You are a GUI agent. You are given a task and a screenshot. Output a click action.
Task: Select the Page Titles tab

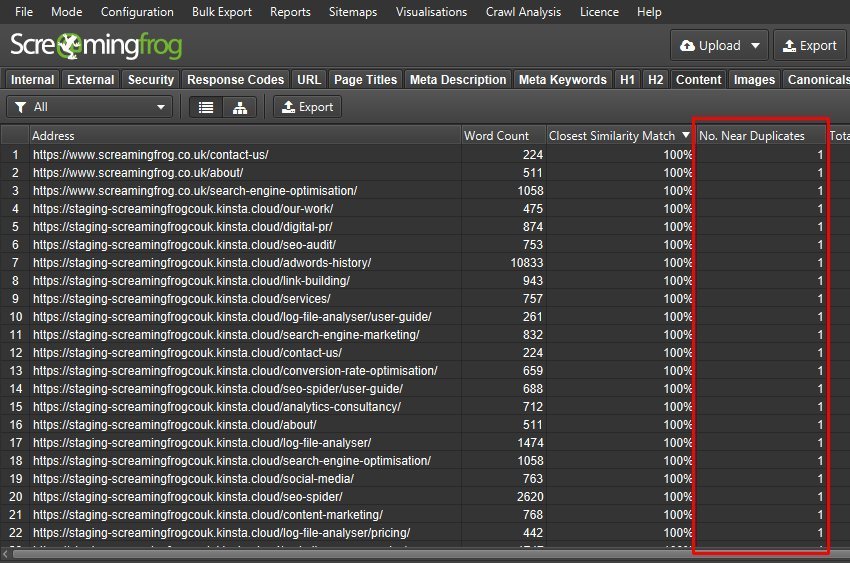point(366,80)
